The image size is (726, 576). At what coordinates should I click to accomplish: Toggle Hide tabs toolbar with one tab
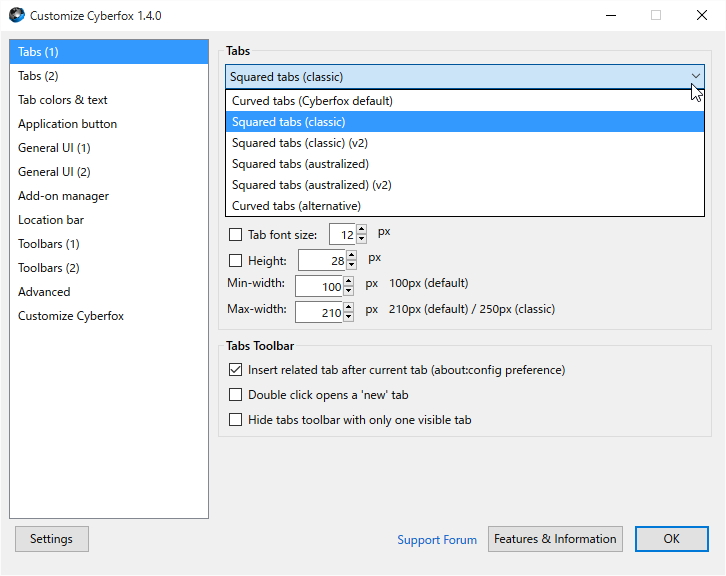pyautogui.click(x=236, y=420)
